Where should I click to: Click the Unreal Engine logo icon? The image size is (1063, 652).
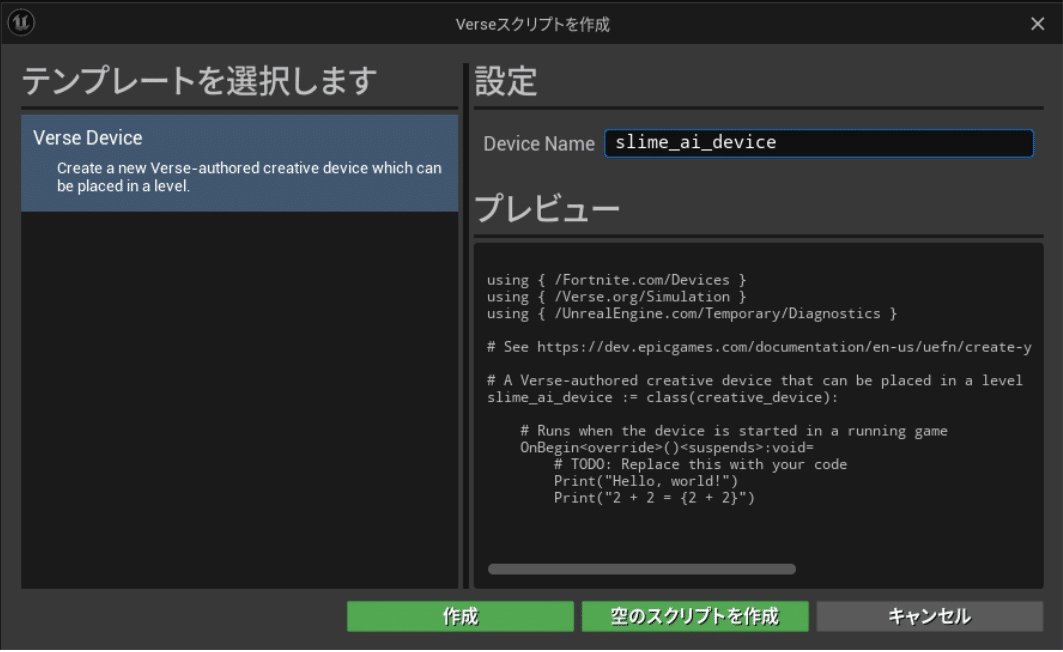[x=21, y=22]
